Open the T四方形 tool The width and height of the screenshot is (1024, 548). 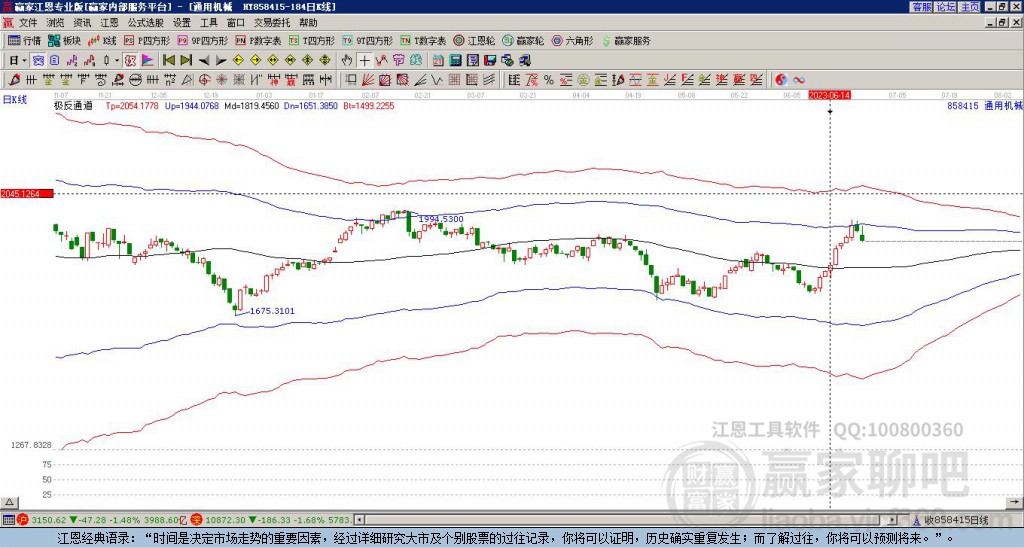[x=312, y=40]
